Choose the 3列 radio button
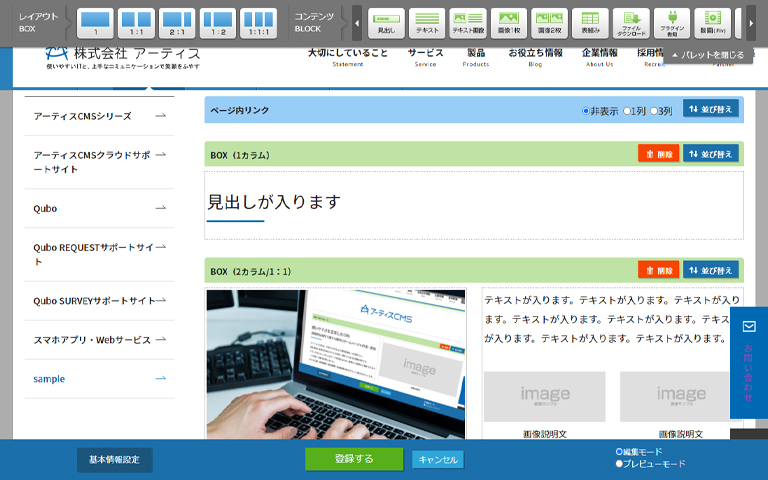Viewport: 768px width, 480px height. click(655, 111)
